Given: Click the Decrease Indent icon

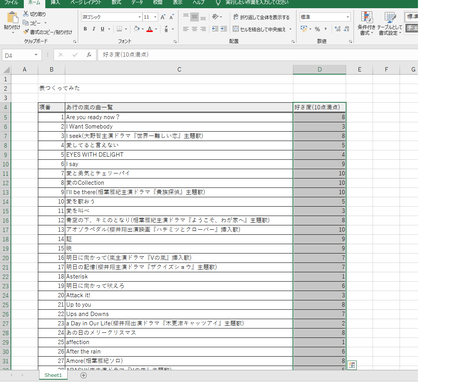Looking at the screenshot, I should (215, 29).
